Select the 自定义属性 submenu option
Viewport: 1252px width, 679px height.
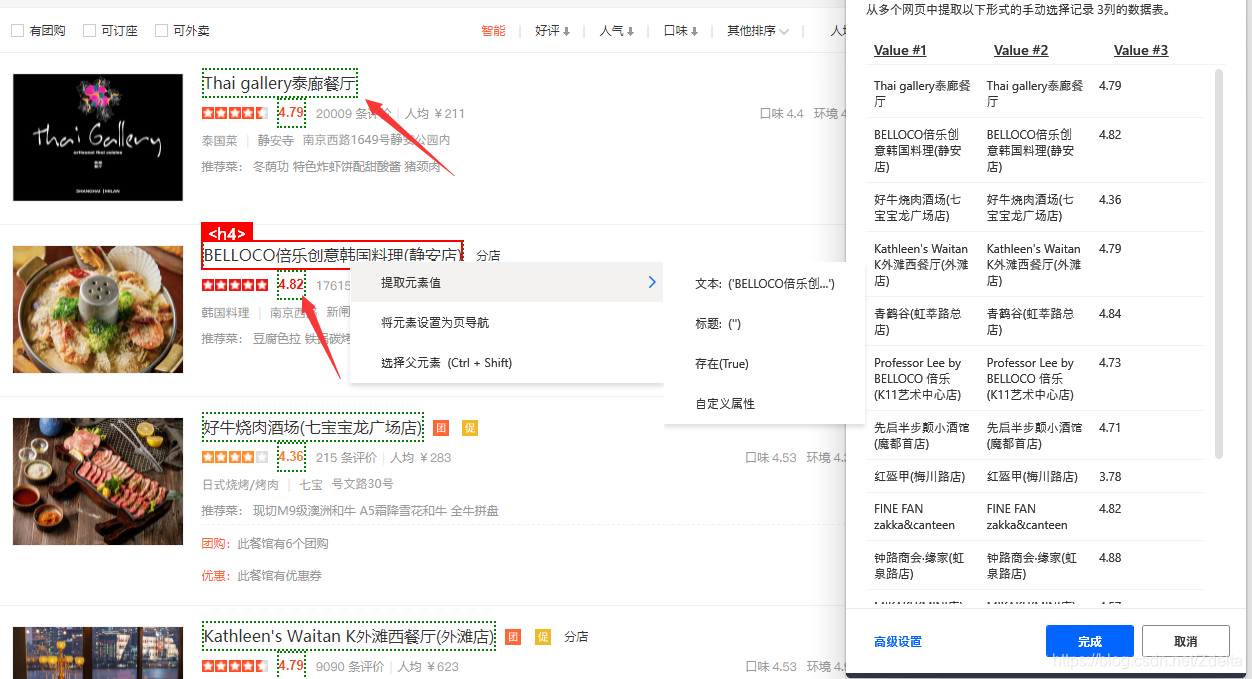(x=764, y=404)
